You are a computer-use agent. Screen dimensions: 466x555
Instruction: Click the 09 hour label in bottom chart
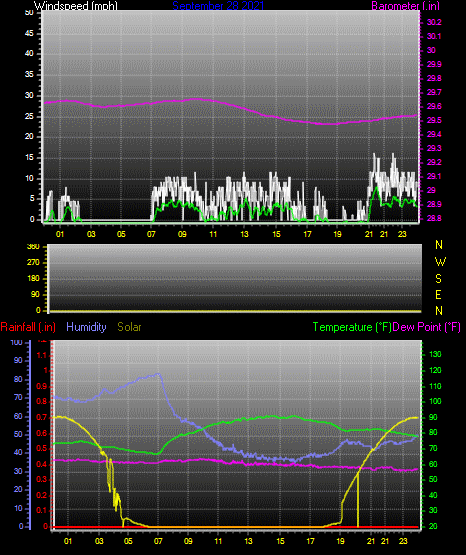[188, 541]
